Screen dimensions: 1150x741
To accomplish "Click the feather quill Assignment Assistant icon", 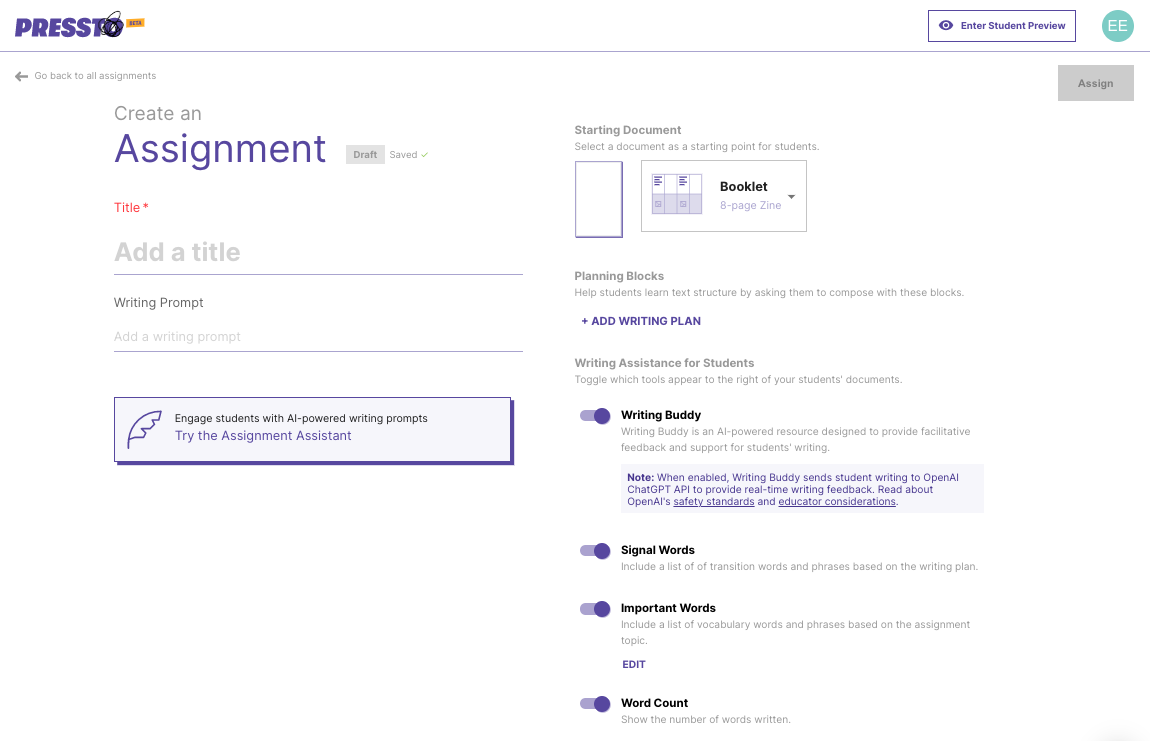I will (145, 429).
